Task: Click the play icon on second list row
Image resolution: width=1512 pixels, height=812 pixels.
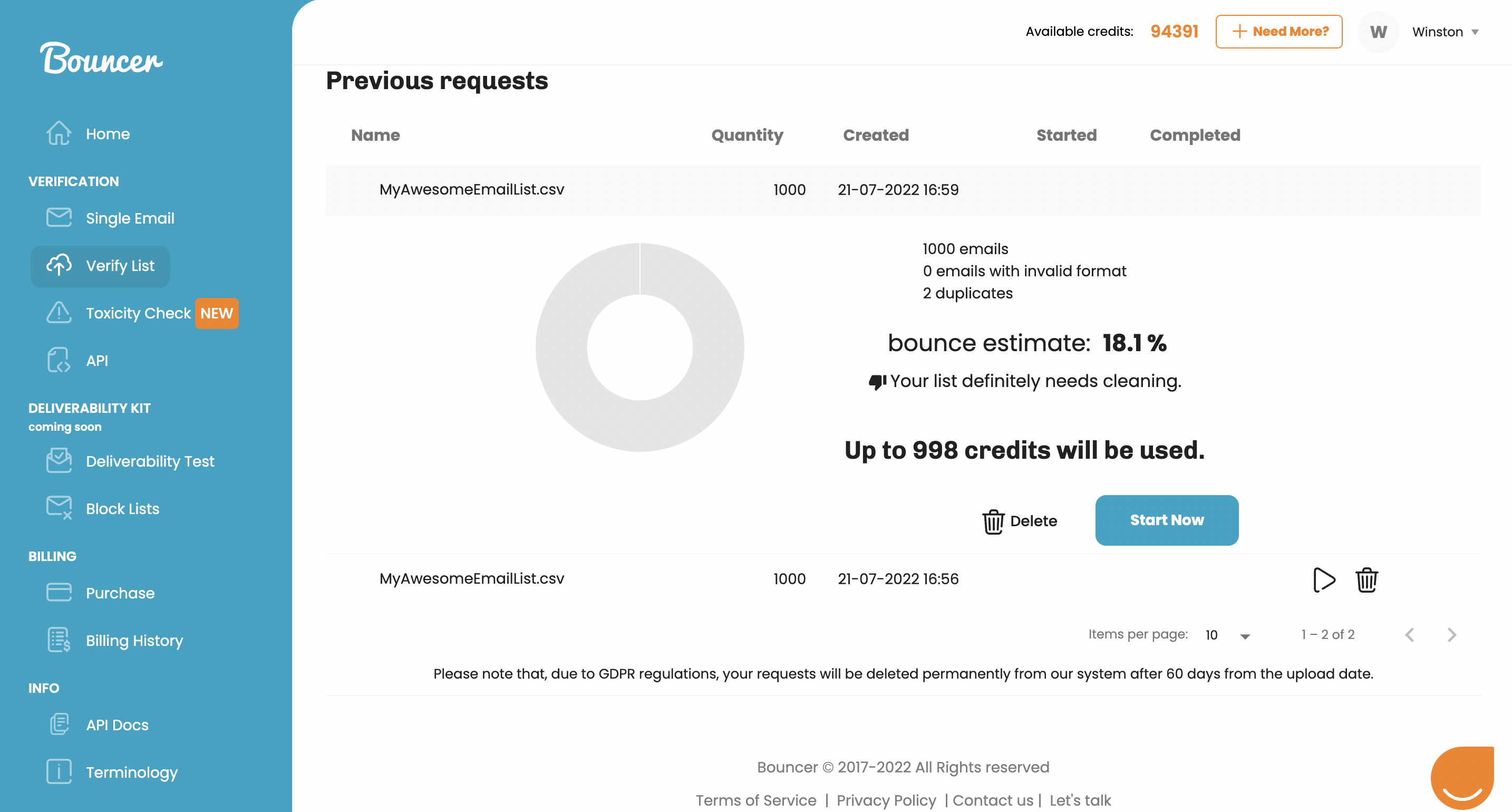Action: pyautogui.click(x=1324, y=579)
